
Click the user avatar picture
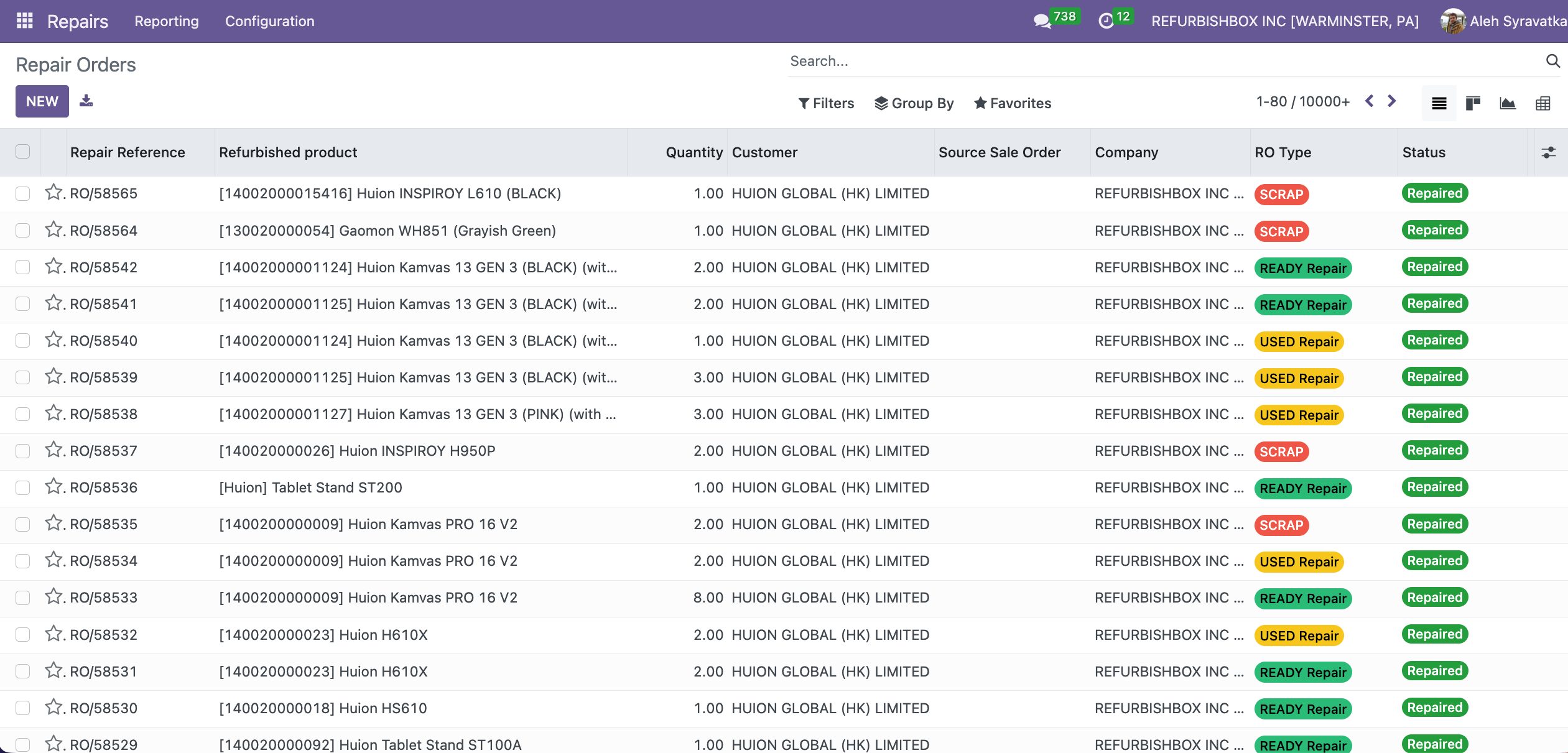(1453, 21)
